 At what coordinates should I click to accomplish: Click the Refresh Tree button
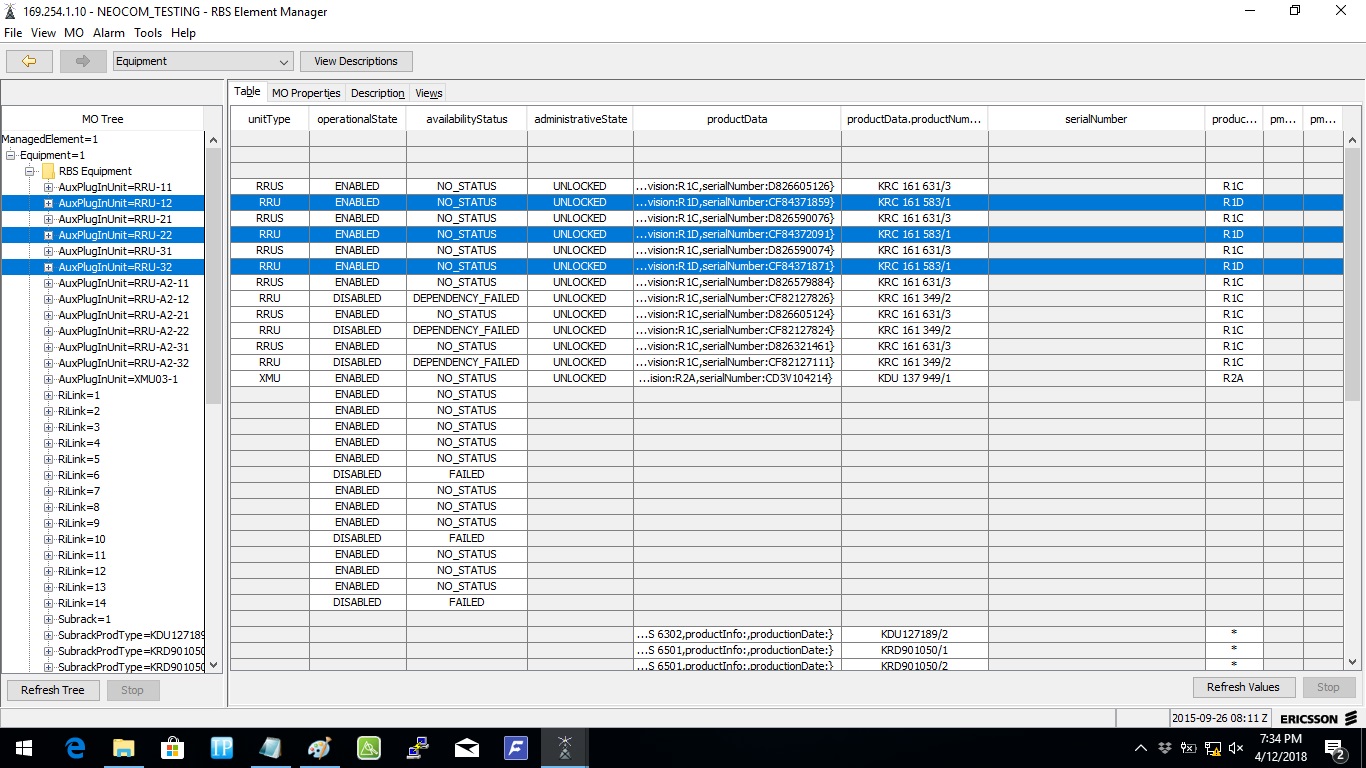(x=53, y=690)
